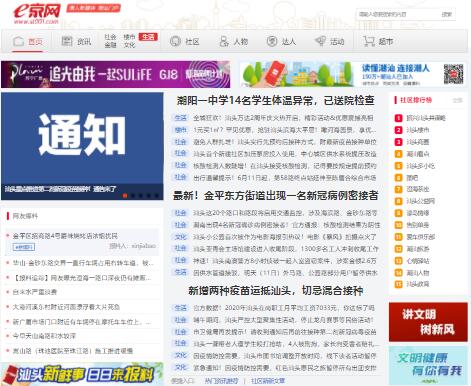The height and width of the screenshot is (386, 471).
Task: Click the megaphone icon beside 活动
Action: click(x=320, y=41)
